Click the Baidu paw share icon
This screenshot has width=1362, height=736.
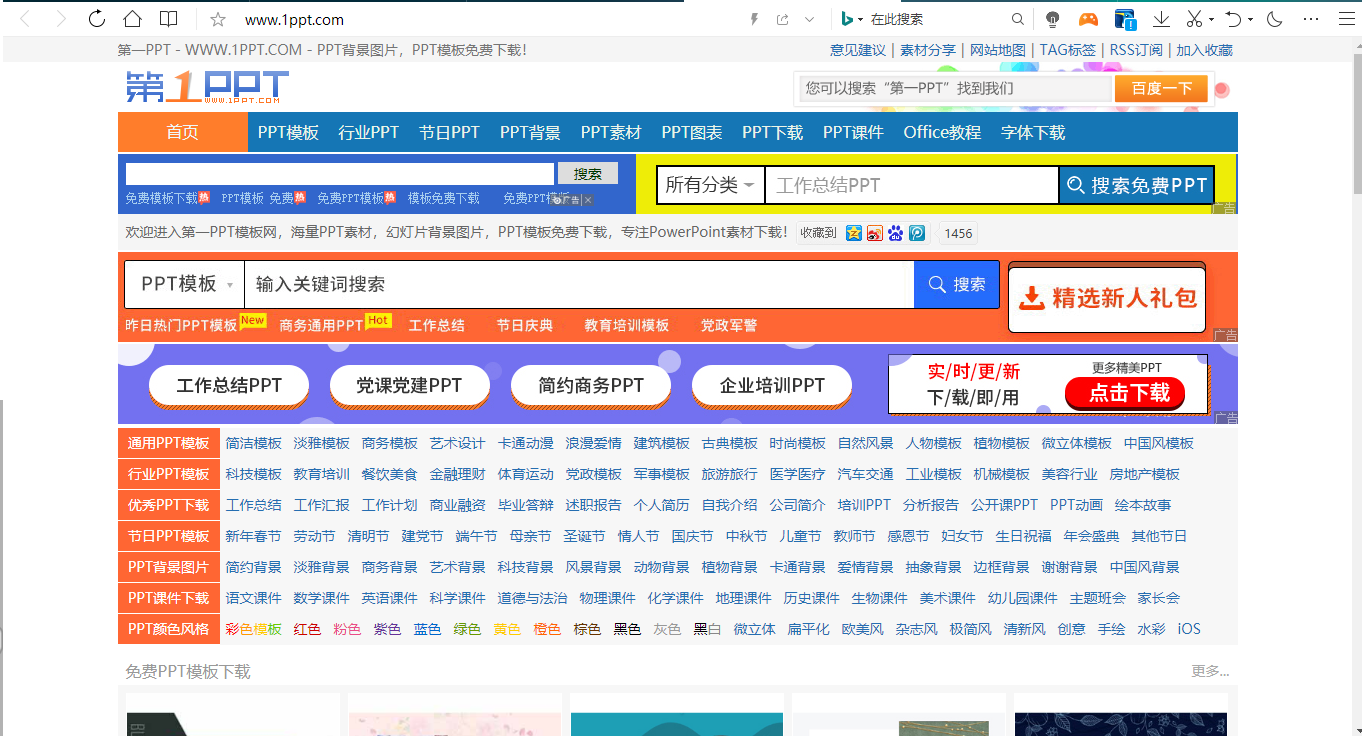pyautogui.click(x=896, y=233)
